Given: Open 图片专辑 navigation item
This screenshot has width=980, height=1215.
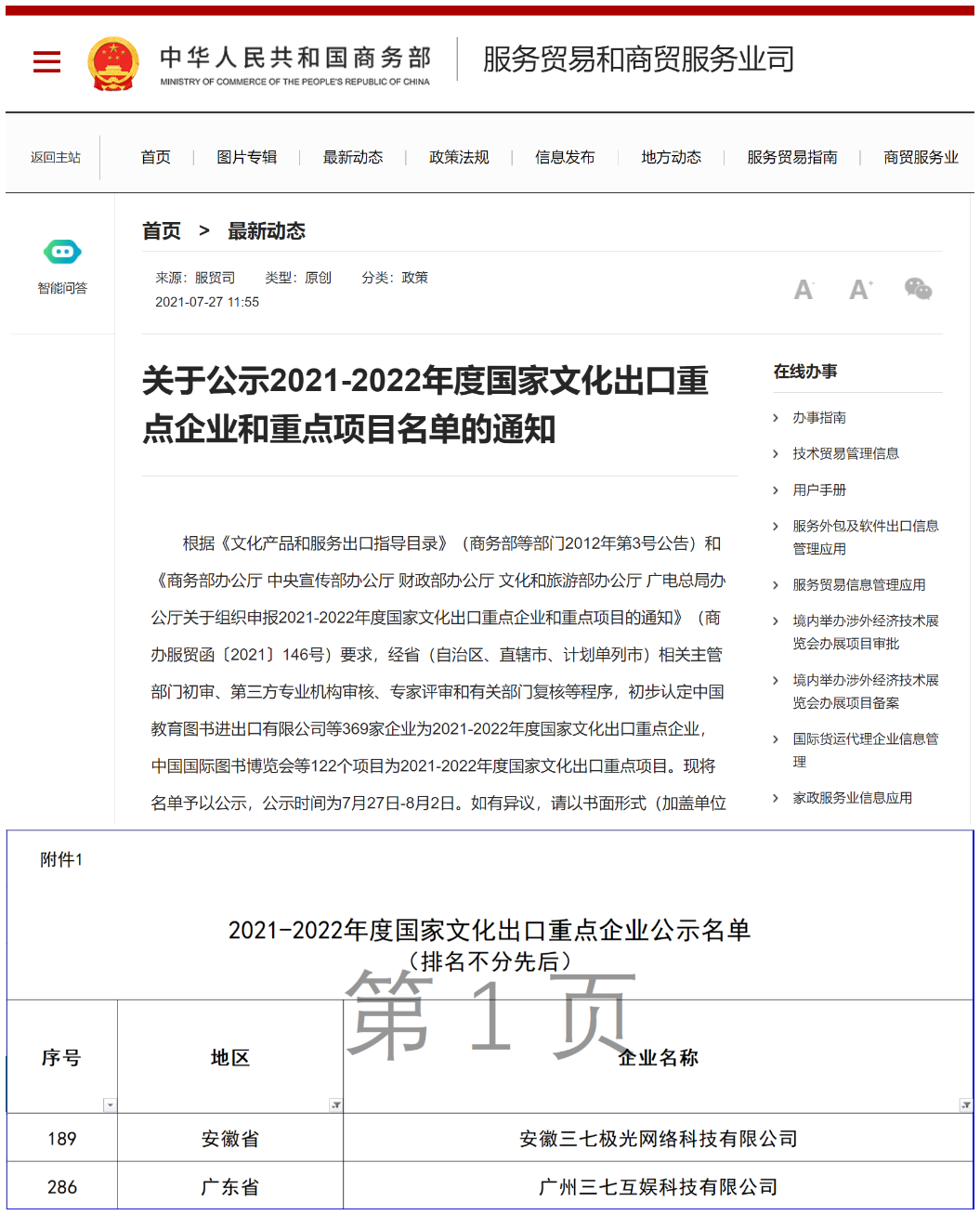Looking at the screenshot, I should pyautogui.click(x=246, y=157).
